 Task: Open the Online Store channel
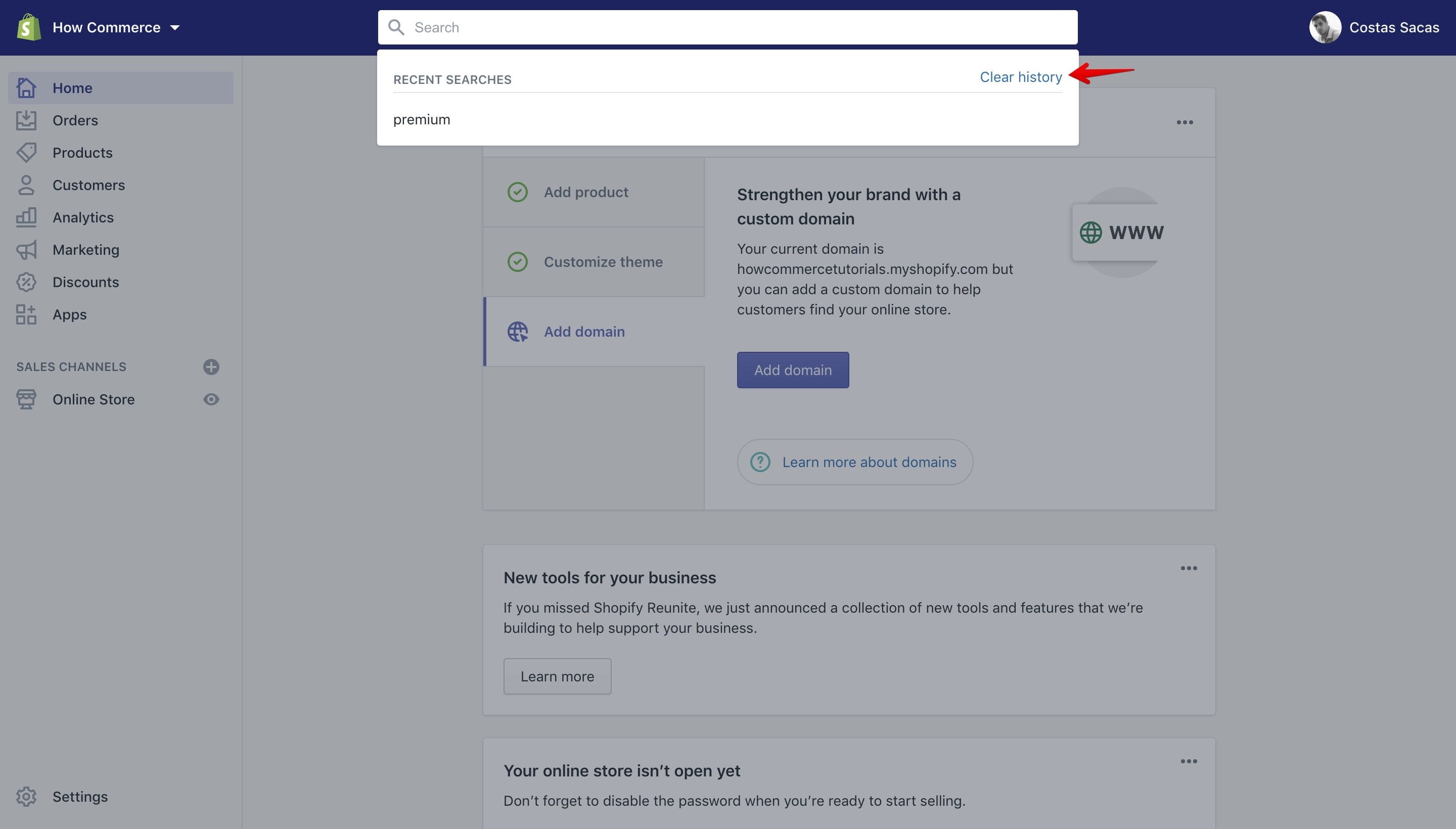point(94,399)
